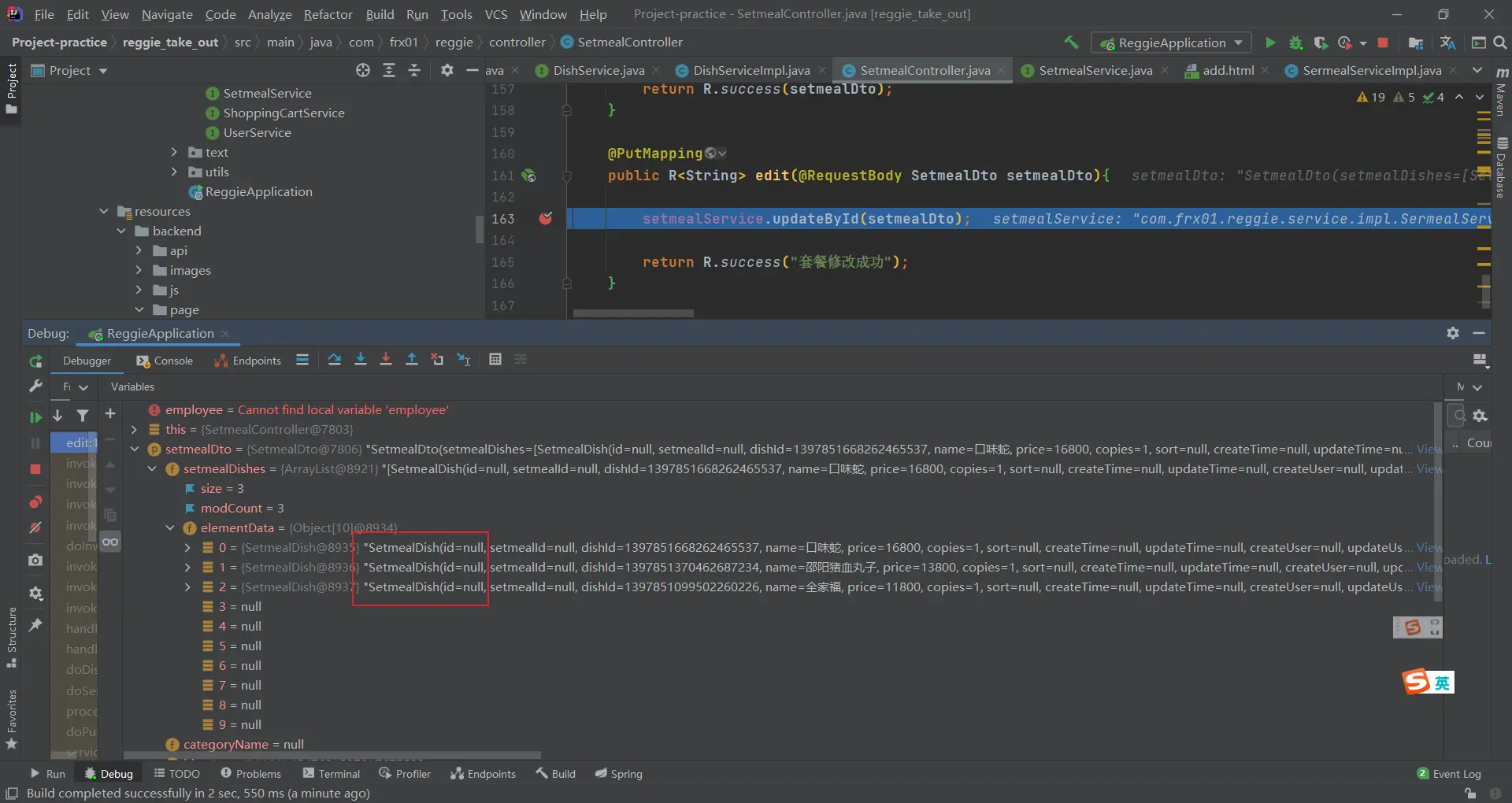Hide the Project tool window
Viewport: 1512px width, 803px height.
tap(472, 70)
